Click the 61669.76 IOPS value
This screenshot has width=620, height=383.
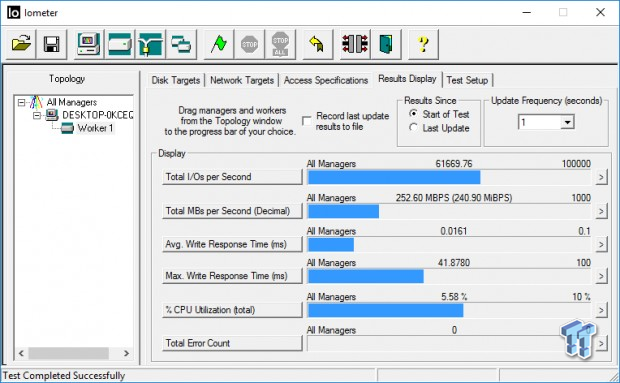454,164
